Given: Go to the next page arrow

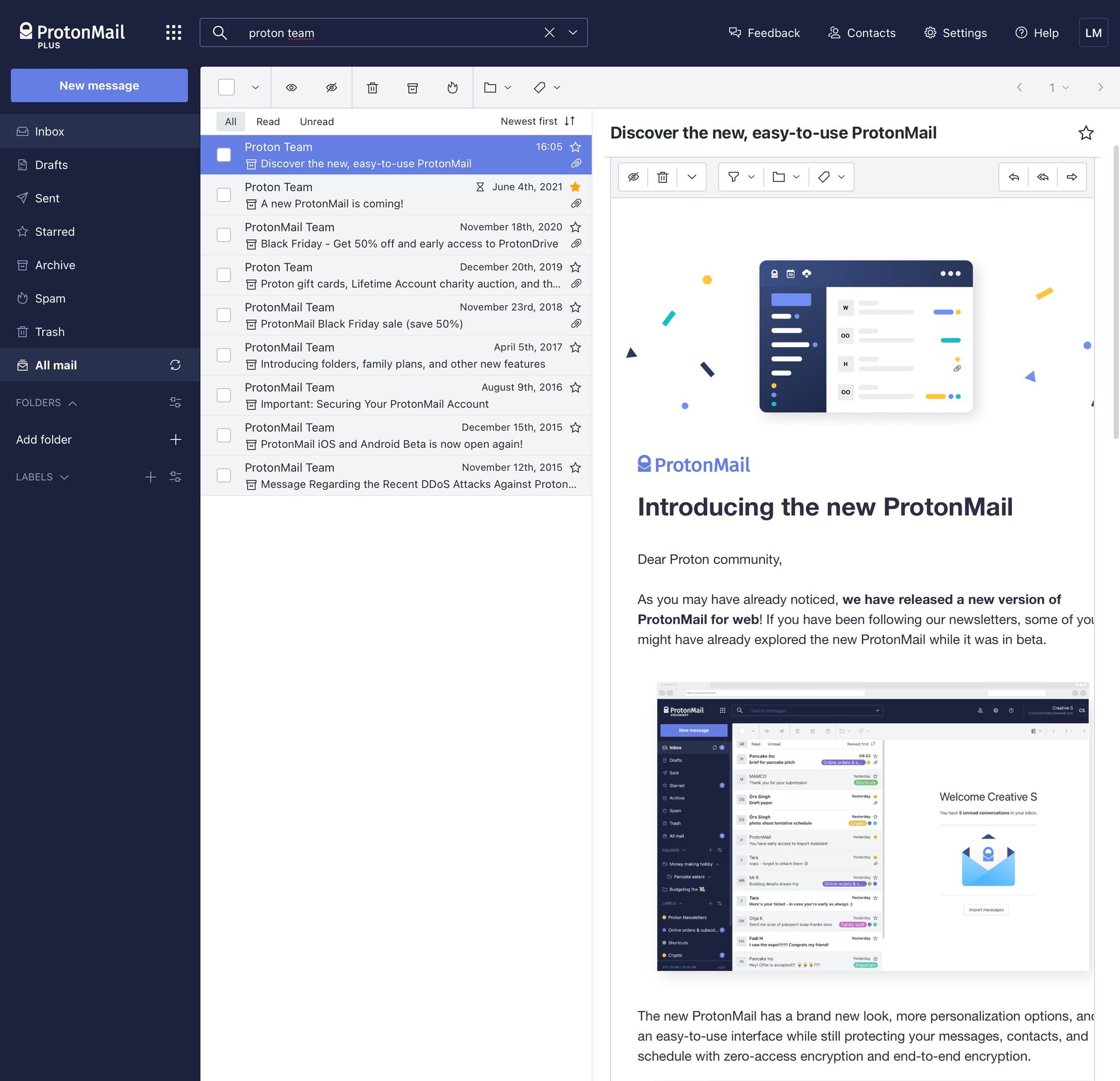Looking at the screenshot, I should (x=1100, y=87).
